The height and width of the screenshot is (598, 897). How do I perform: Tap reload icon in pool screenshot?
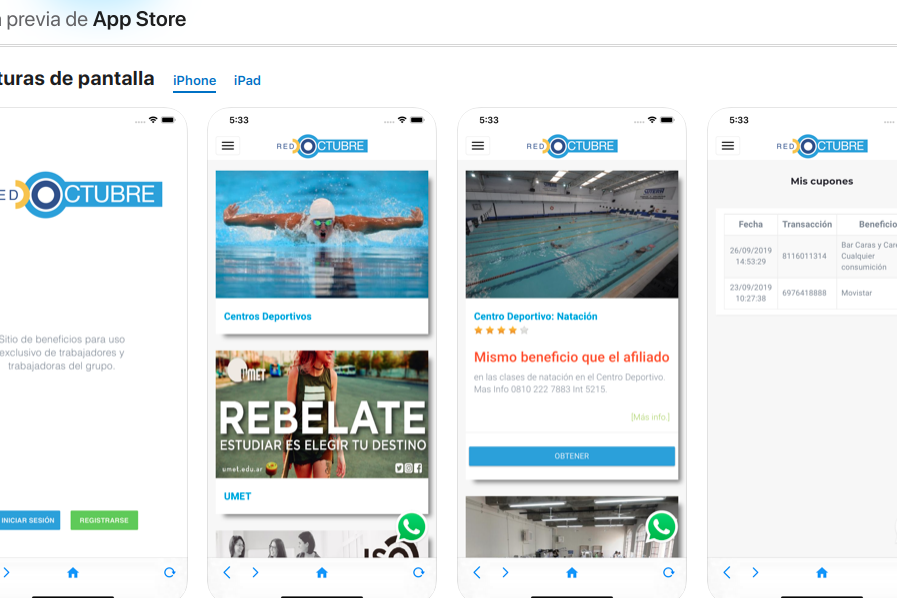[668, 573]
